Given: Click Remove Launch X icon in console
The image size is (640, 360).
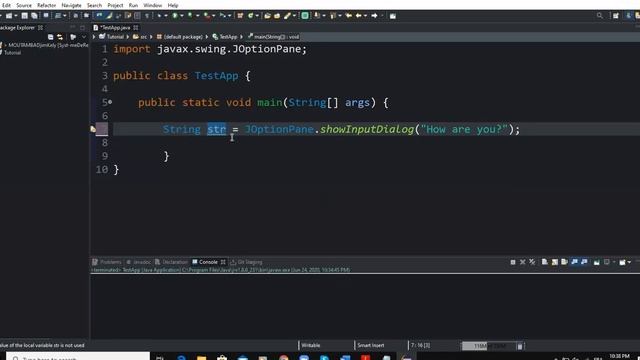Looking at the screenshot, I should (x=522, y=262).
